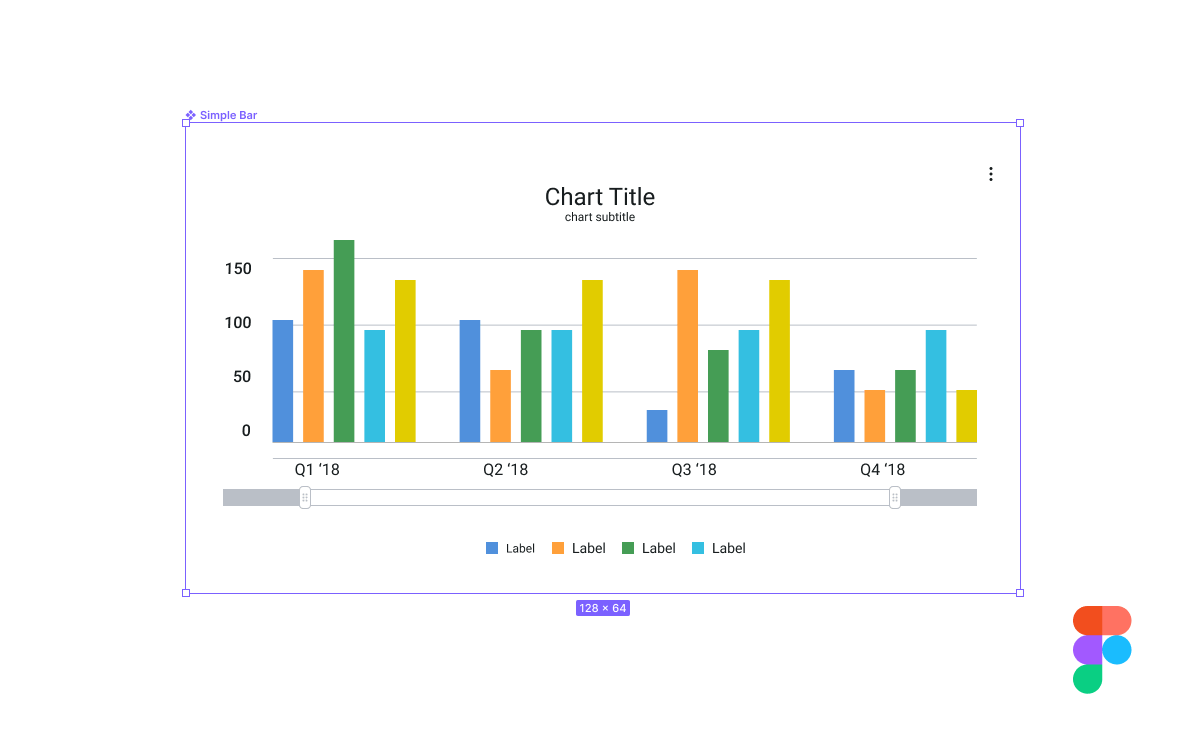Click the Figma logo in the corner

[1103, 649]
